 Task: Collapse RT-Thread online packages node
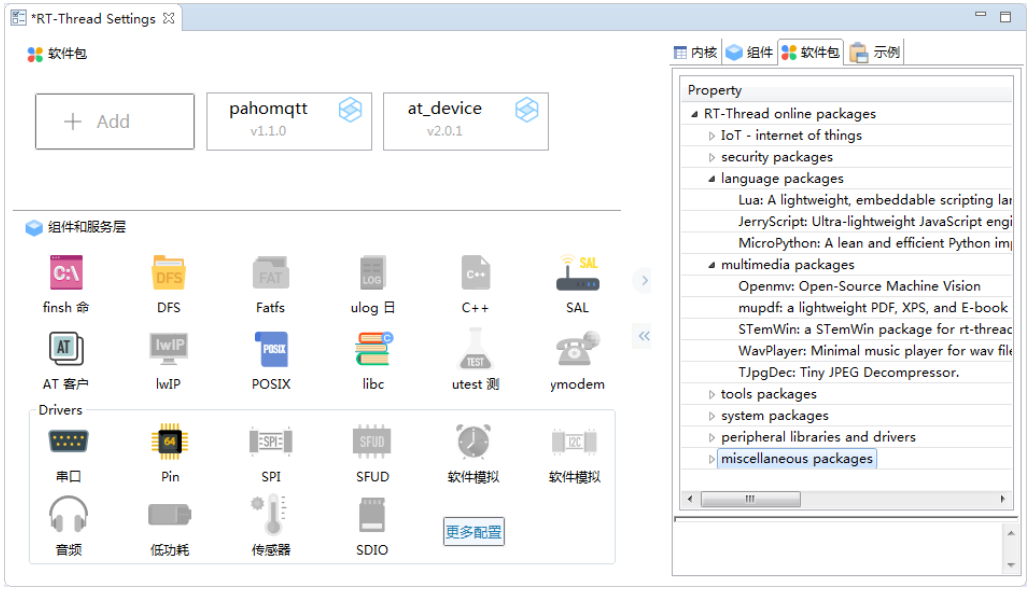pos(694,115)
